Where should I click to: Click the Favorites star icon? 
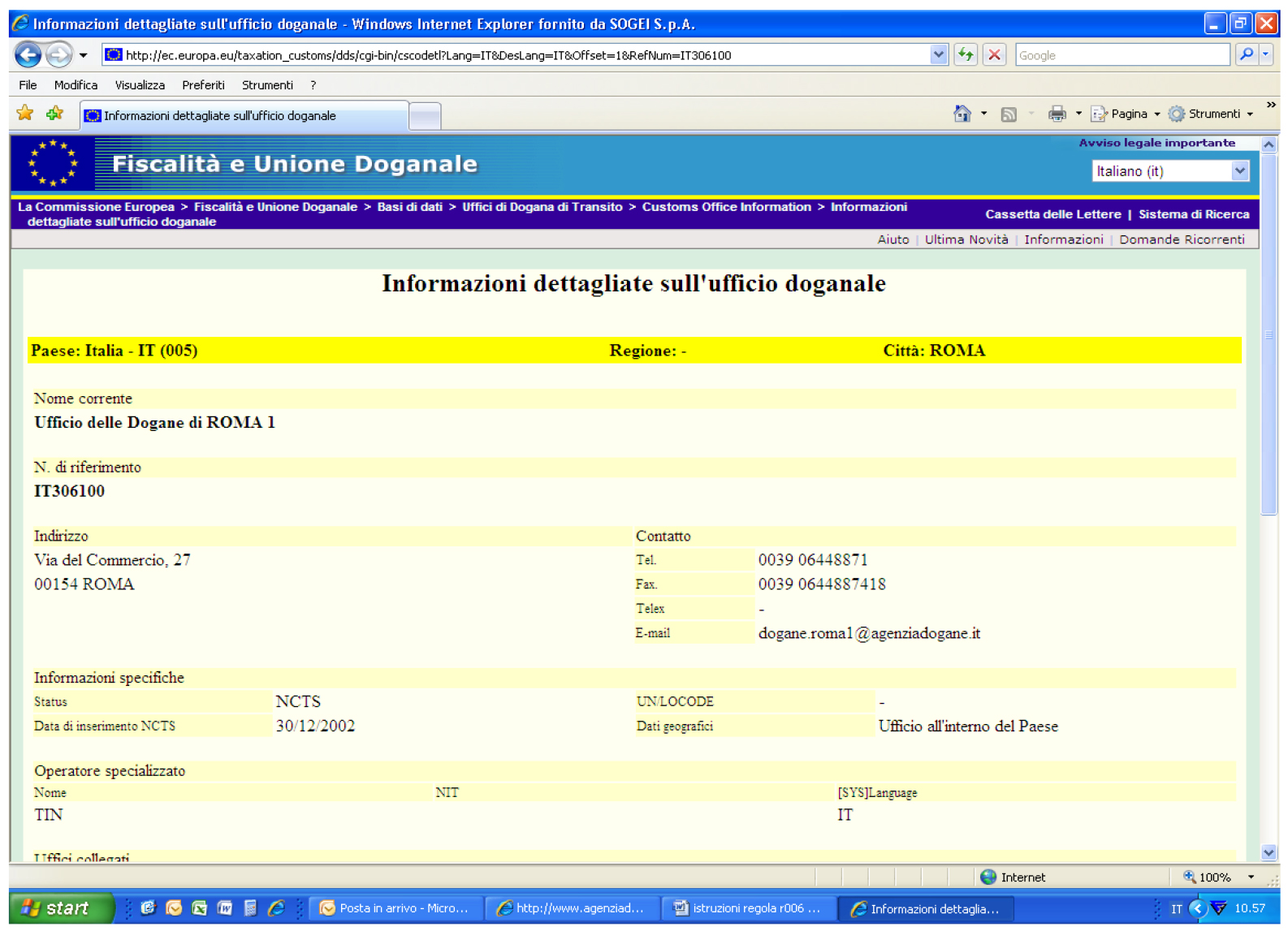[25, 114]
